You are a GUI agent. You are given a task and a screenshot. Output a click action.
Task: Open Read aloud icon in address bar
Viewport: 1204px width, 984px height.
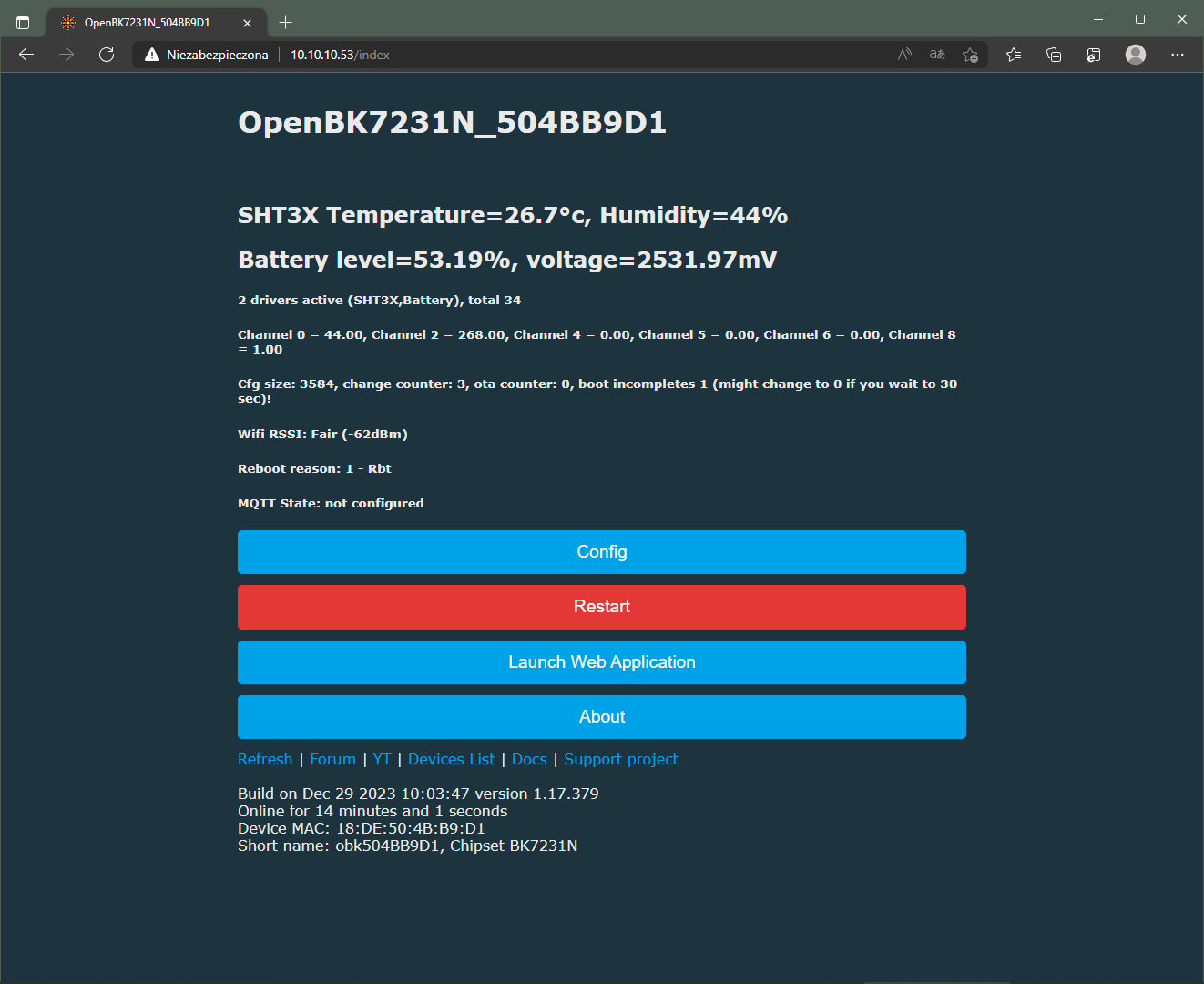904,55
